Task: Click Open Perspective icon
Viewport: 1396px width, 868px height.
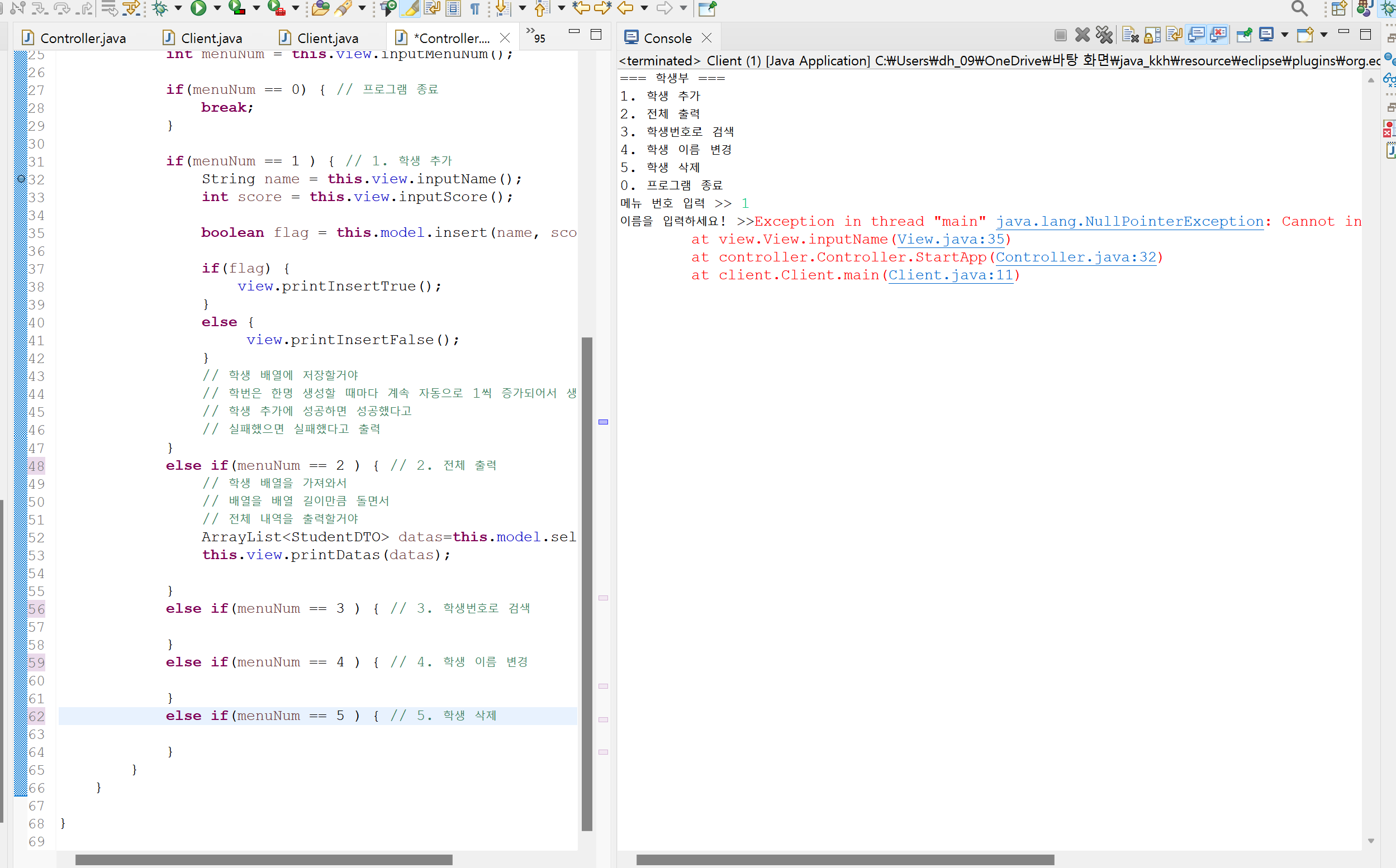Action: click(1338, 8)
